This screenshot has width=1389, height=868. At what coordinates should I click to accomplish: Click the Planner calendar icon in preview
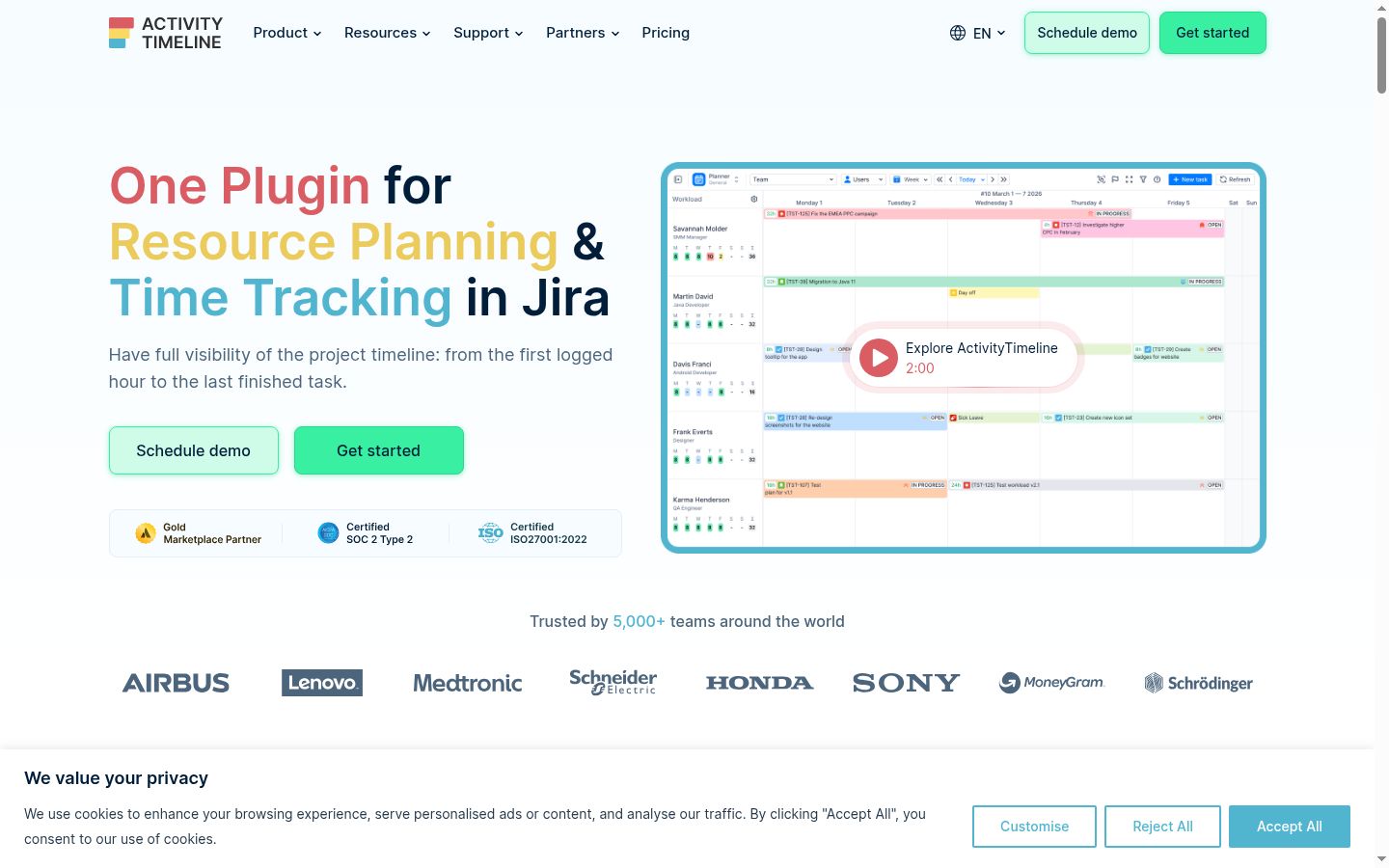pyautogui.click(x=699, y=179)
